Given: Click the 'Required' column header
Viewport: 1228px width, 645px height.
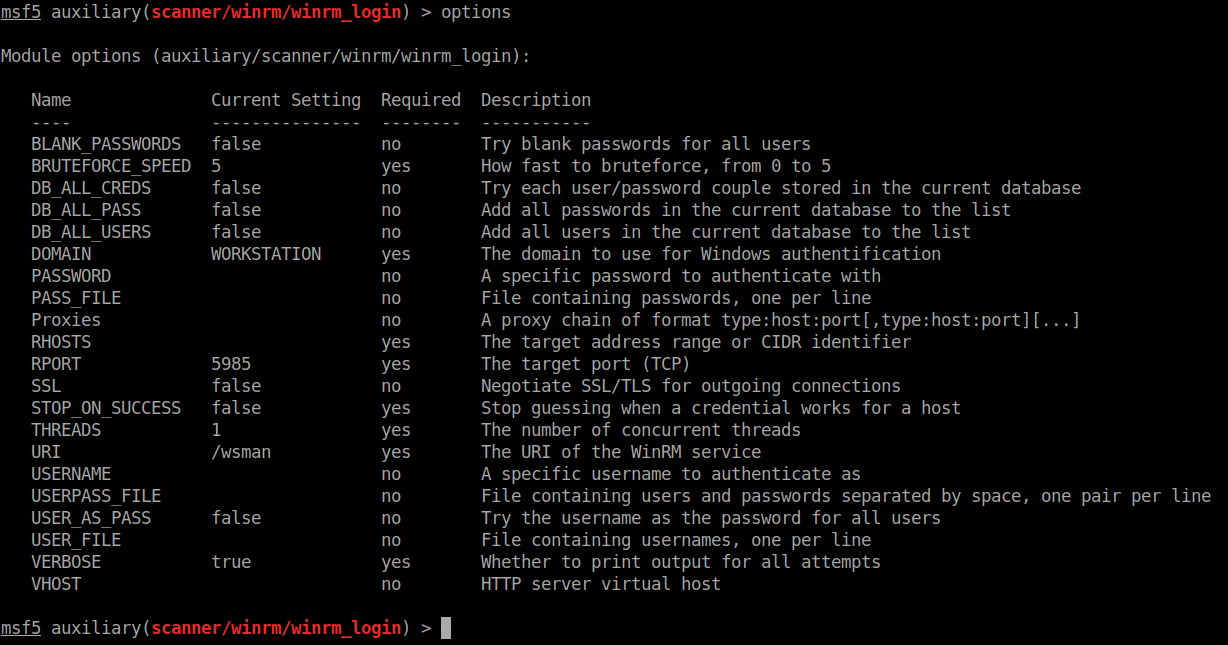Looking at the screenshot, I should pyautogui.click(x=421, y=100).
